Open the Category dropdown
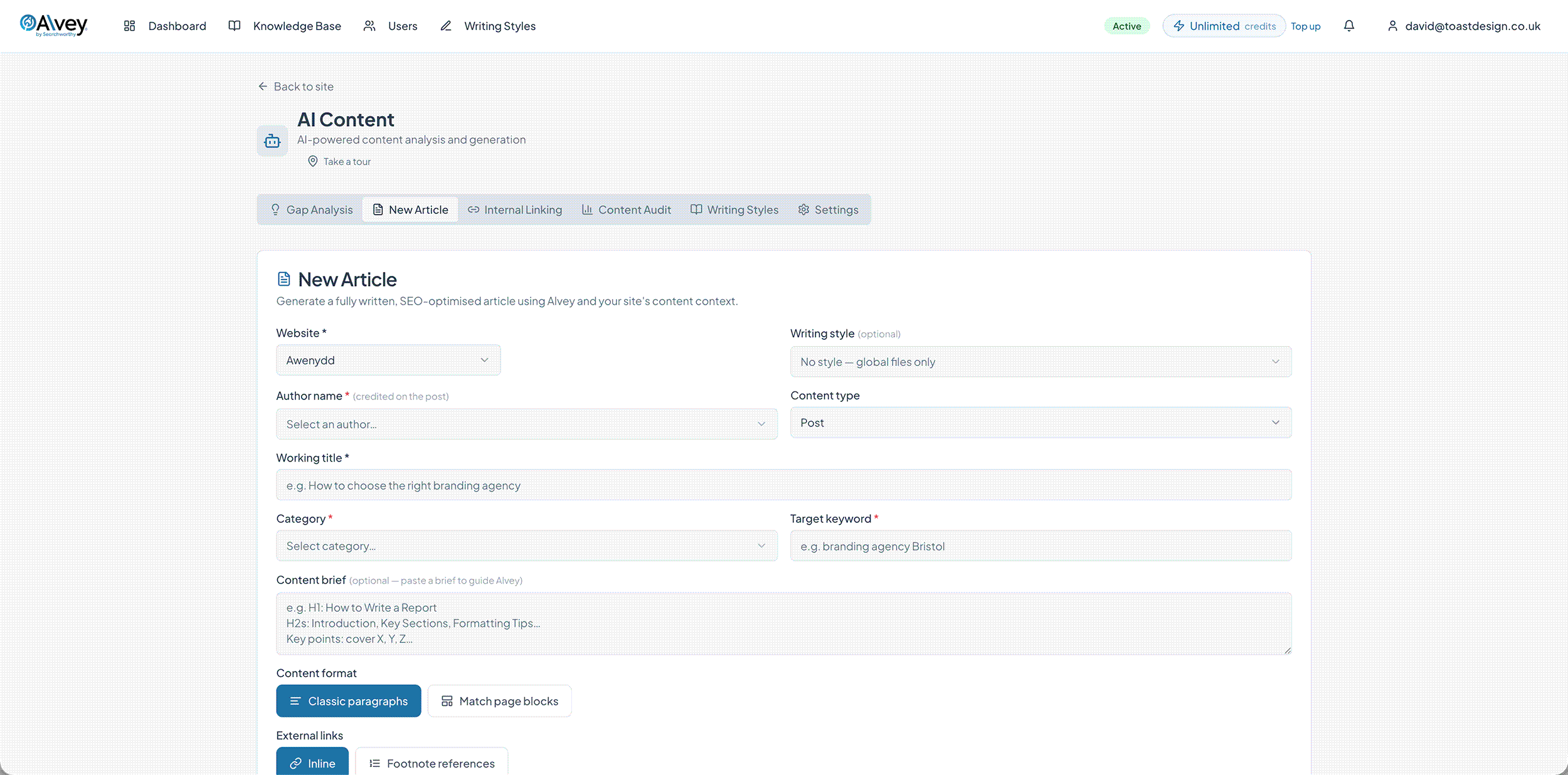 coord(527,546)
